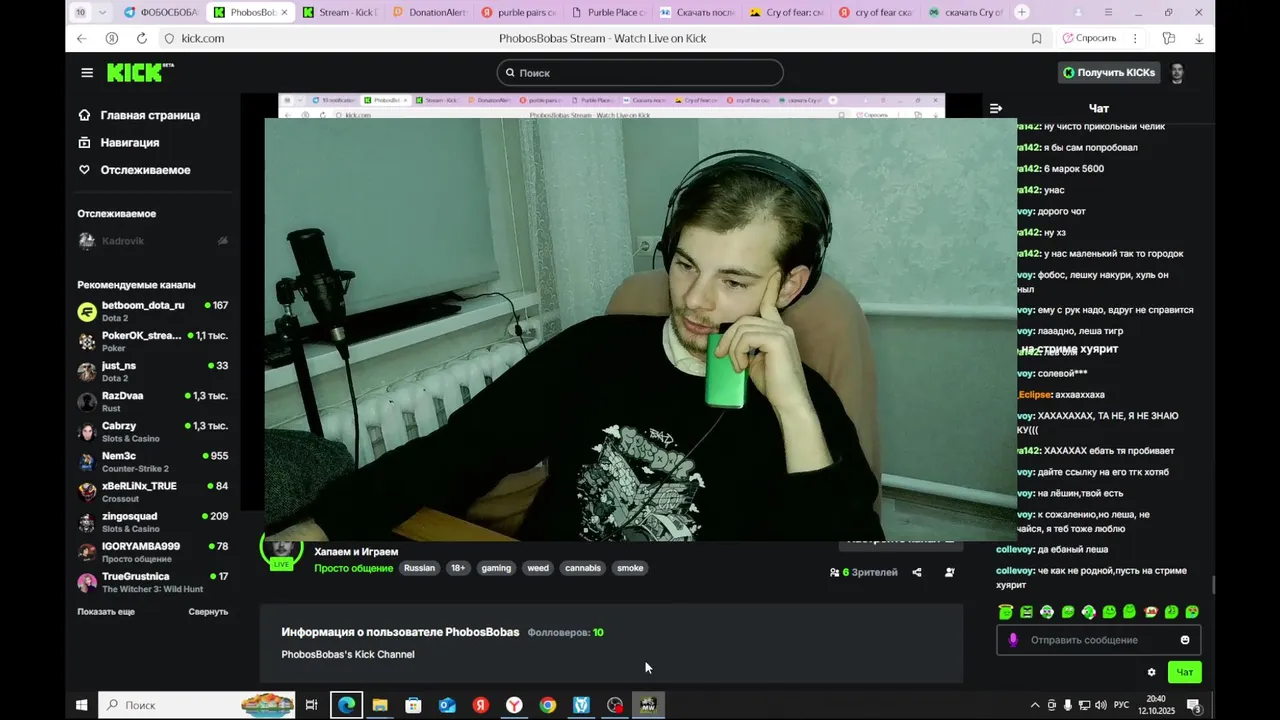Open a new browser tab with plus
This screenshot has width=1280, height=720.
(1021, 12)
